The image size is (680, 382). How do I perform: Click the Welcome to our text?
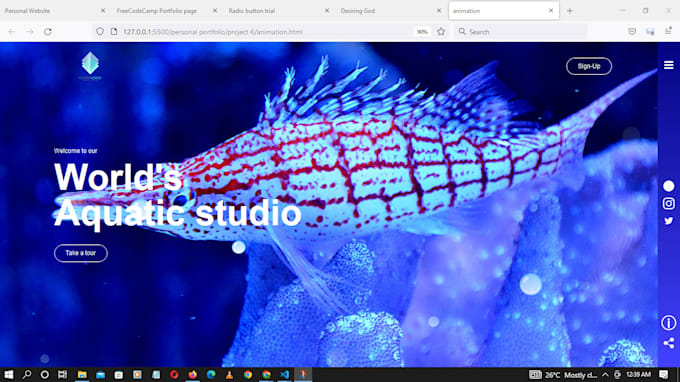pyautogui.click(x=75, y=151)
